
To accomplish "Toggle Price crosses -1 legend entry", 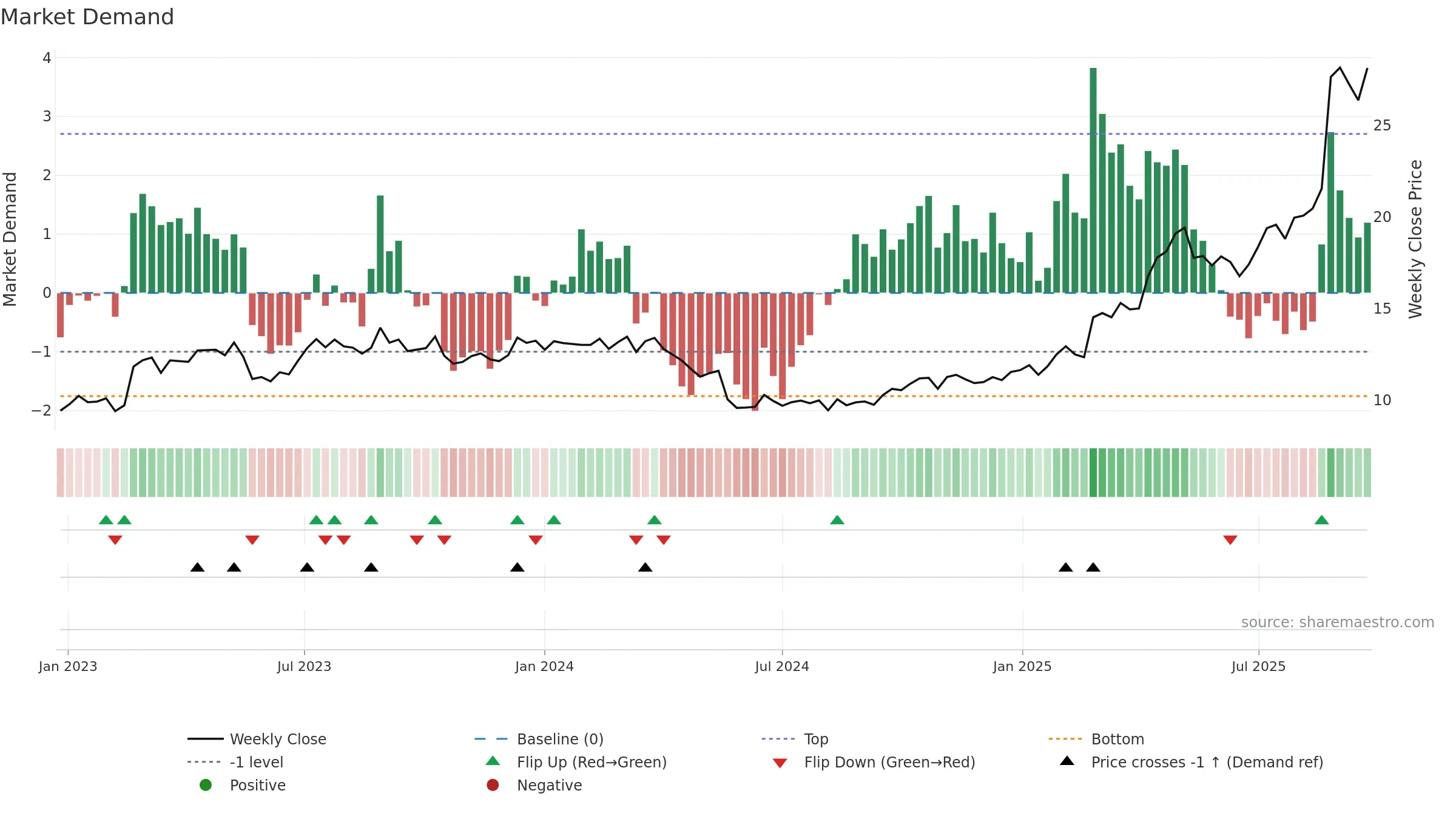I will [x=1191, y=762].
